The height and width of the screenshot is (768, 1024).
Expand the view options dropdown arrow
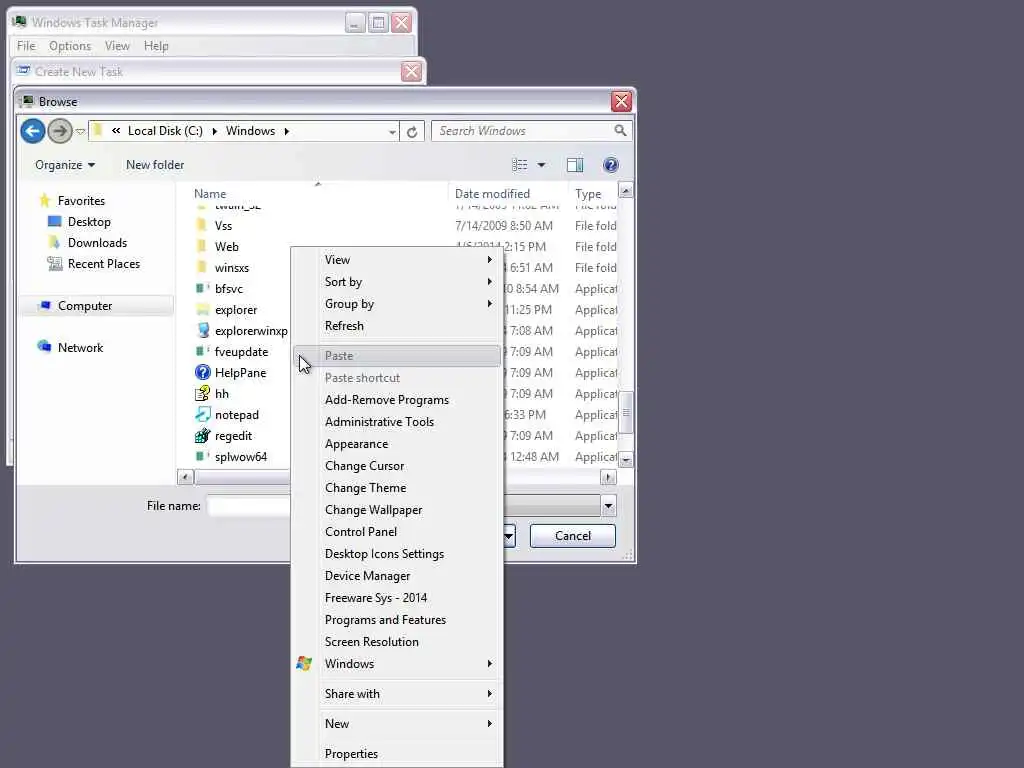[541, 165]
